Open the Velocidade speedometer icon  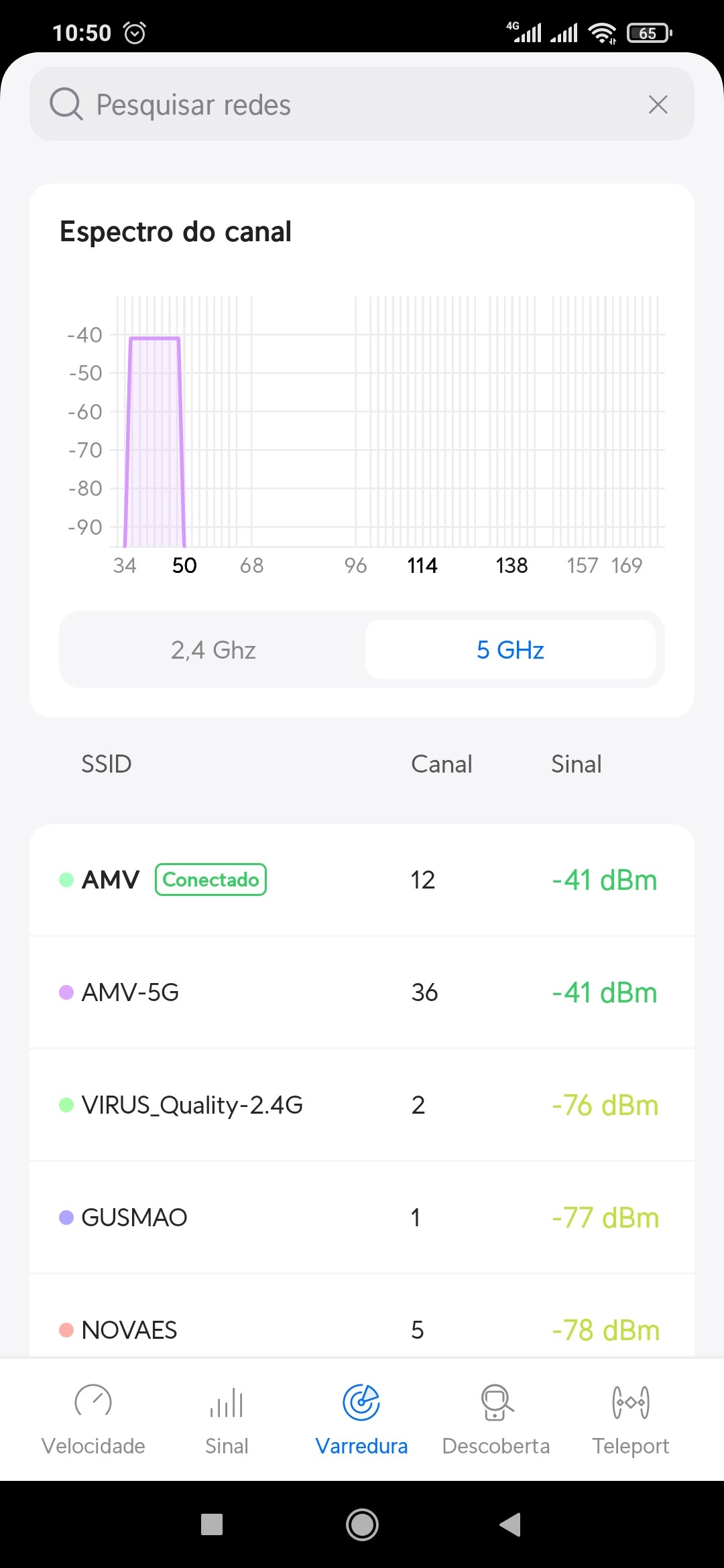[x=93, y=1402]
